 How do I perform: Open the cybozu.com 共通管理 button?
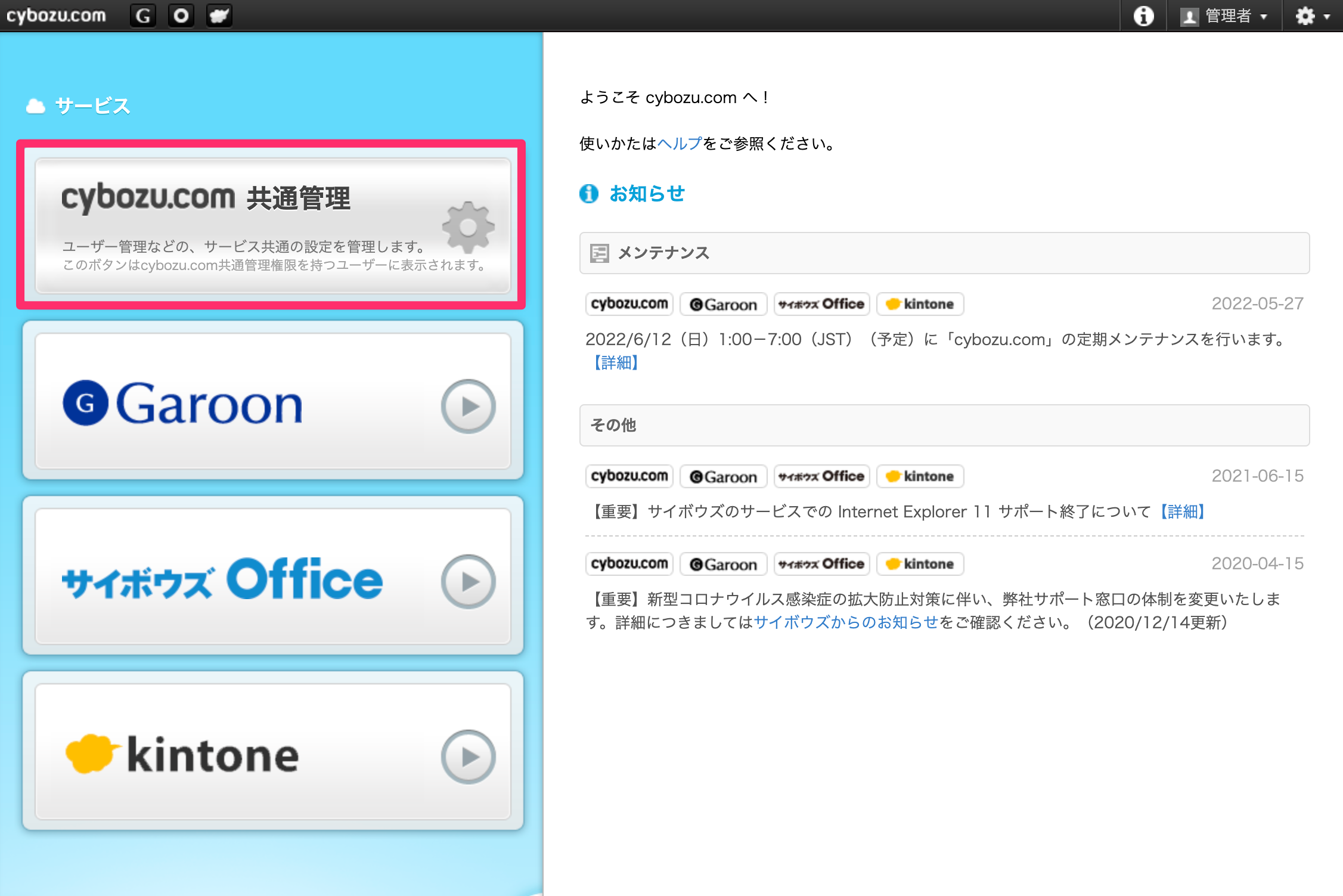273,225
